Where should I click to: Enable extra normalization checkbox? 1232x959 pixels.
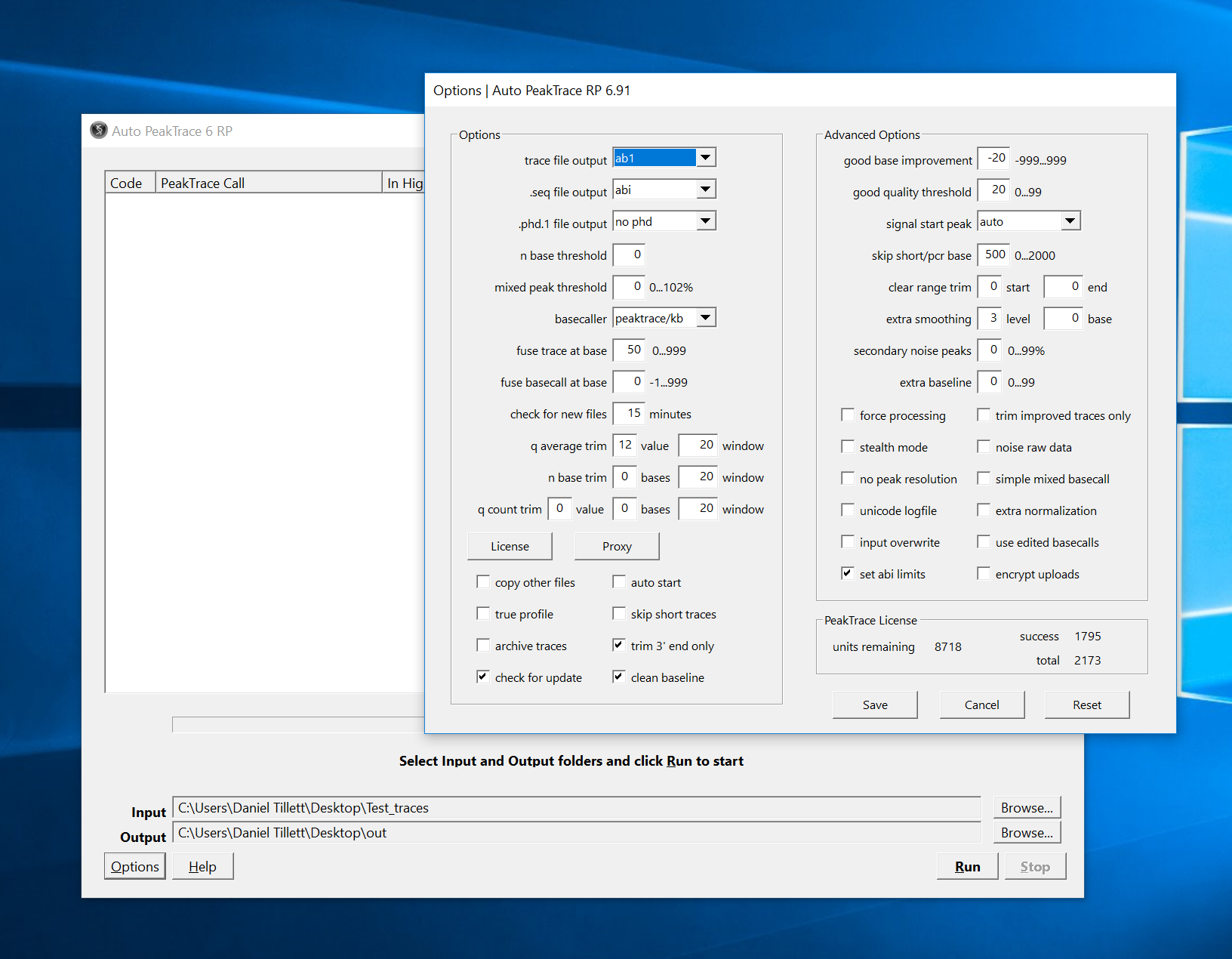click(x=984, y=510)
